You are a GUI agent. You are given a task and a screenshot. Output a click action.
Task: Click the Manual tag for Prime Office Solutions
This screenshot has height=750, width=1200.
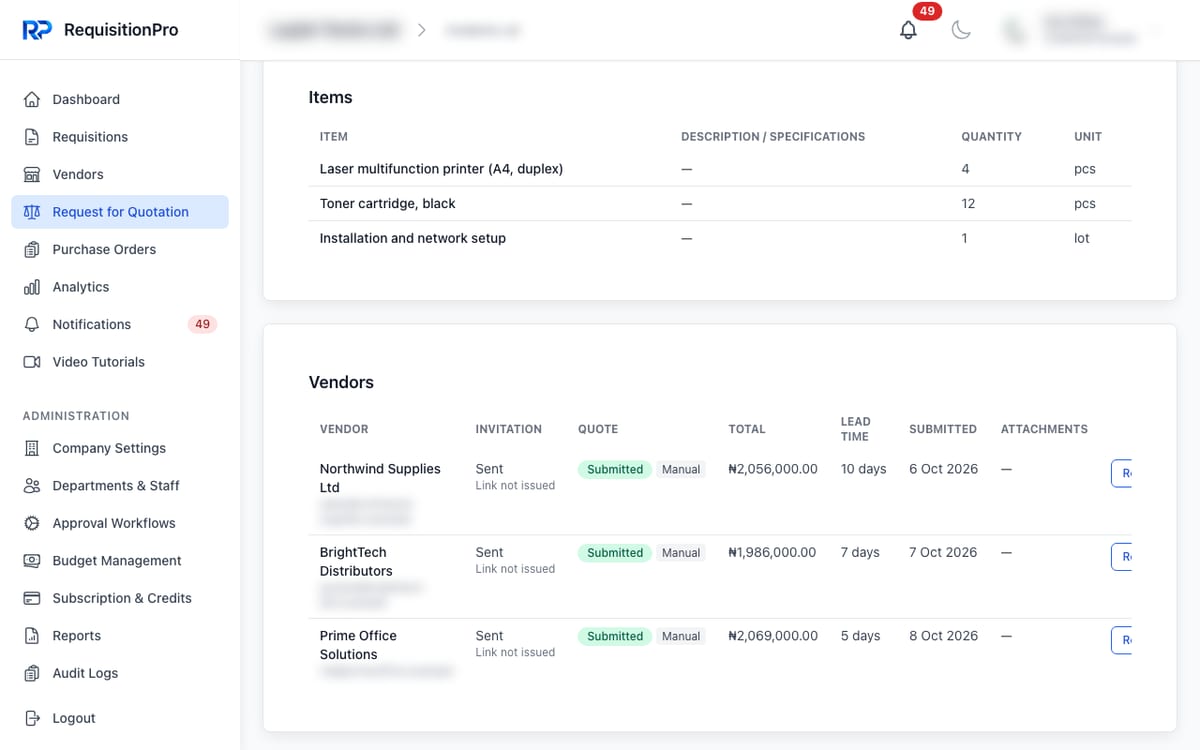[x=681, y=636]
